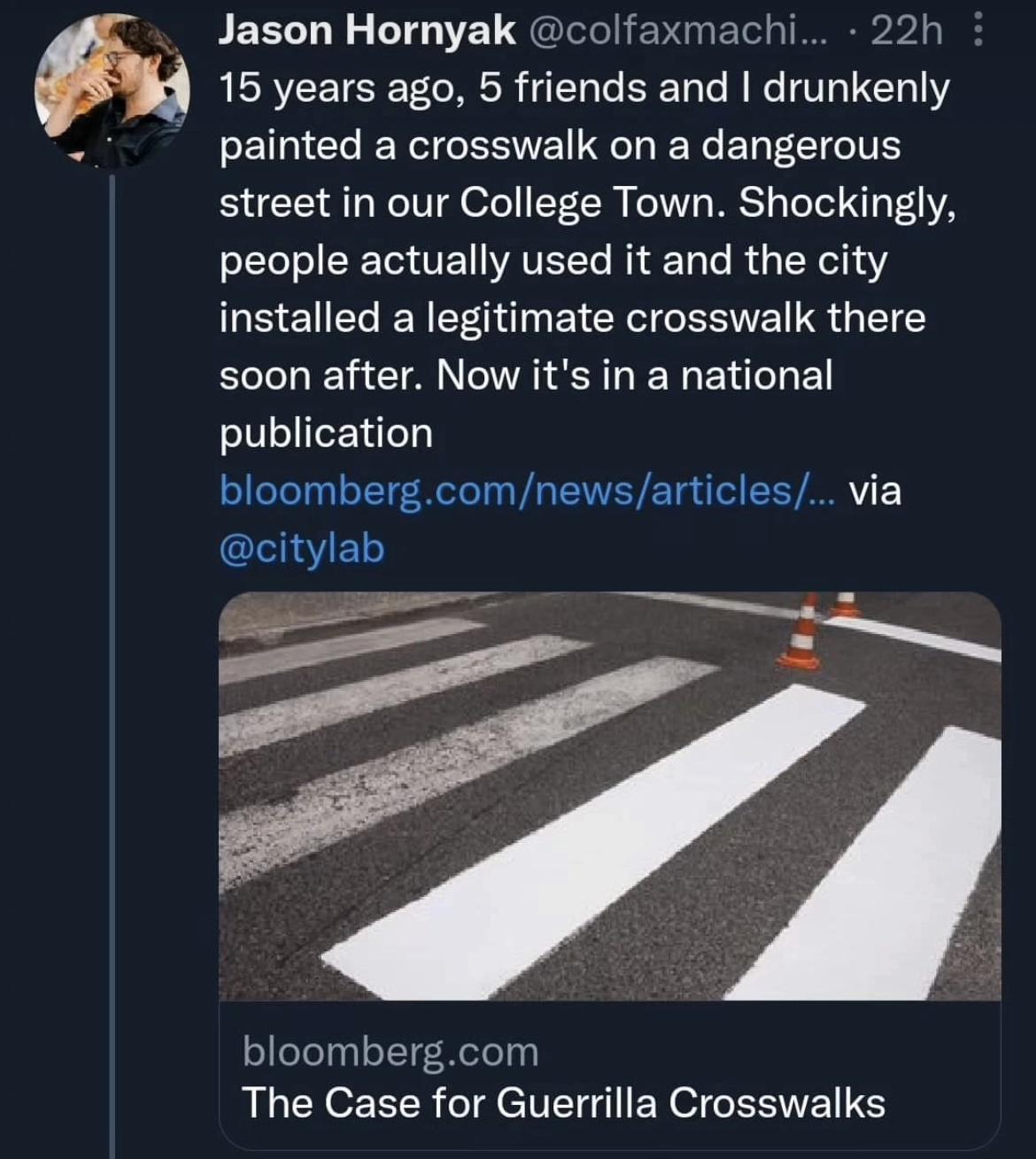Image resolution: width=1036 pixels, height=1159 pixels.
Task: Click the 22h timestamp of the tweet
Action: pyautogui.click(x=907, y=31)
